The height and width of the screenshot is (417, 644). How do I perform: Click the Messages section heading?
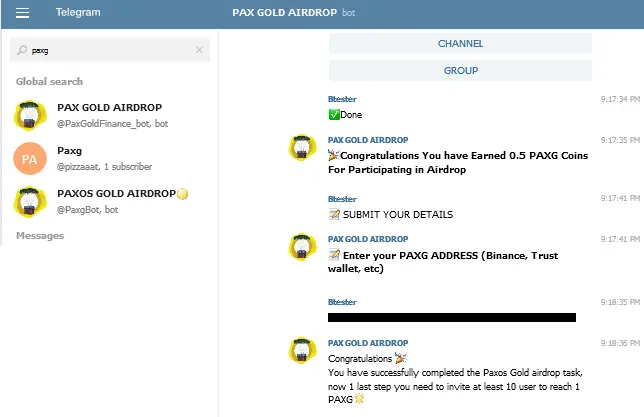click(40, 236)
